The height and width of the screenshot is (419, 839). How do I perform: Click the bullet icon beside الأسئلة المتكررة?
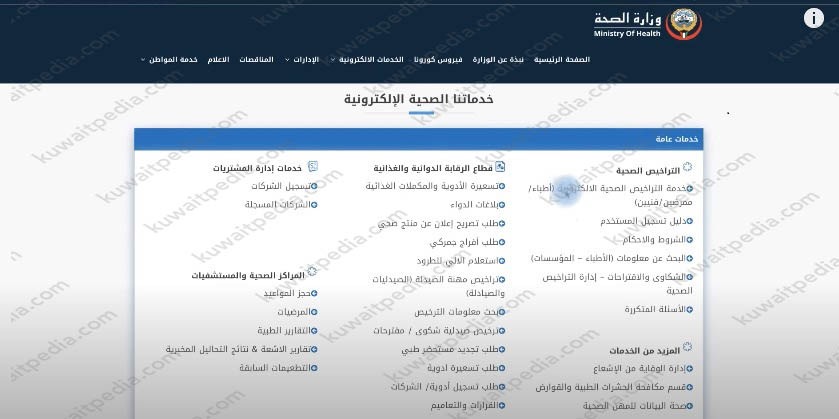point(690,309)
